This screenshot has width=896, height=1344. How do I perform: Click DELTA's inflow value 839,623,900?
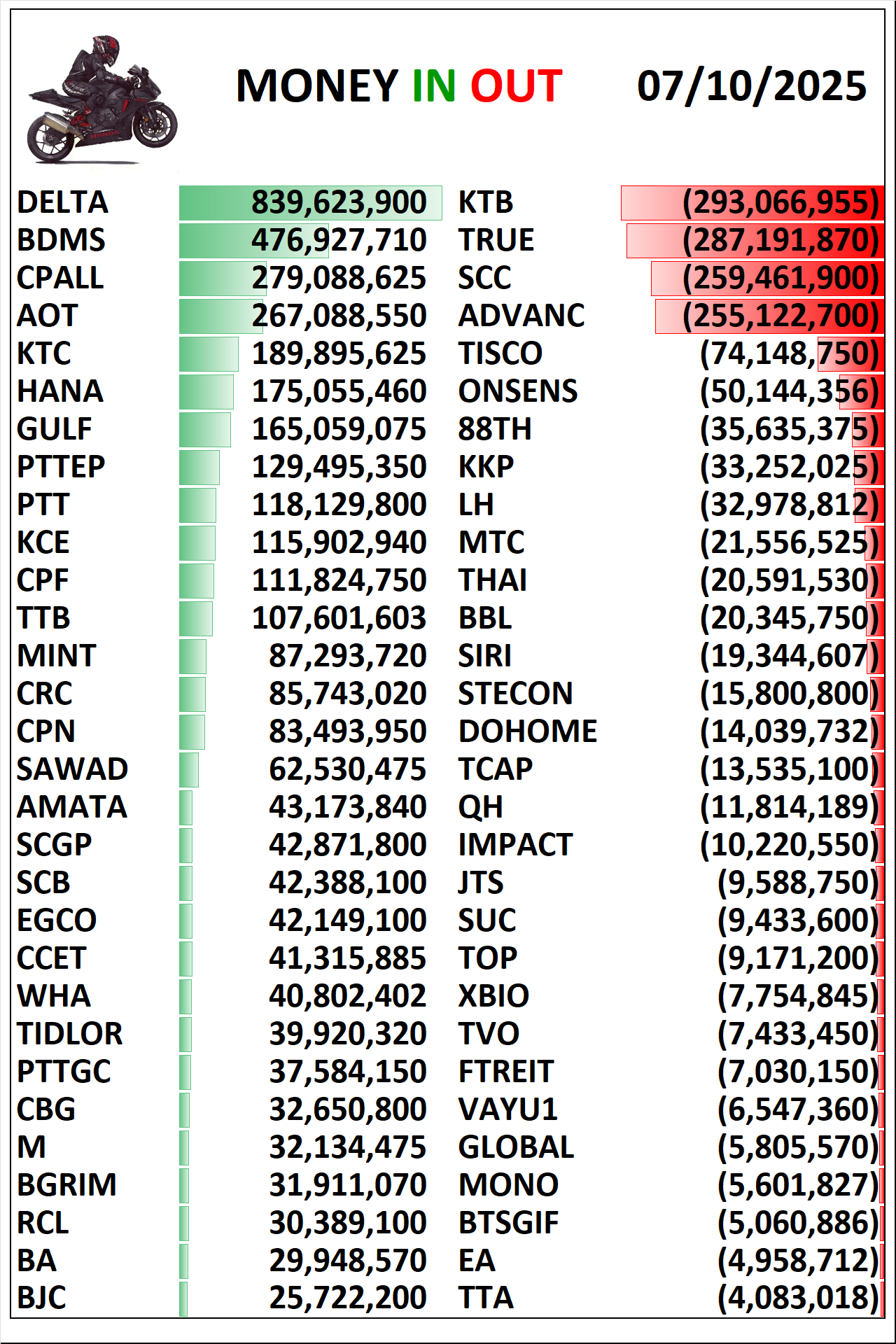pos(339,202)
